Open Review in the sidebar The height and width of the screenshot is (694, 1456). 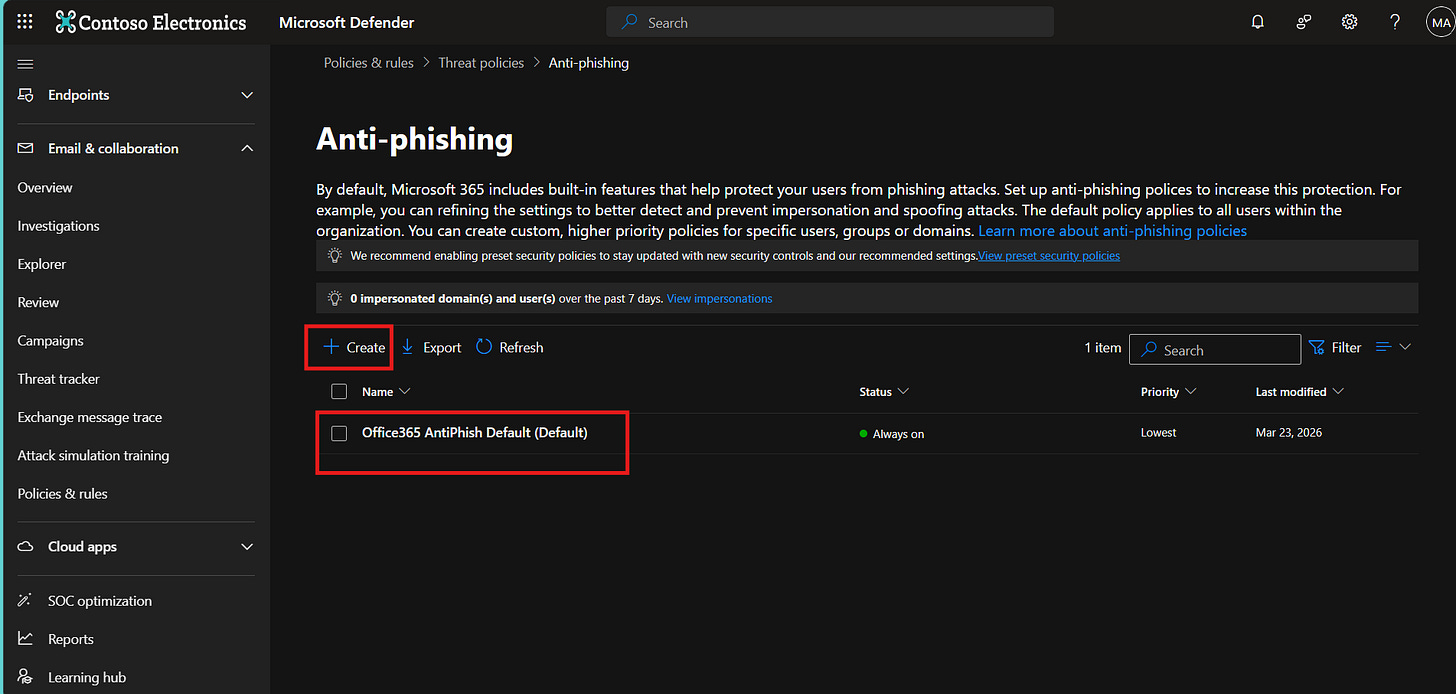click(38, 302)
